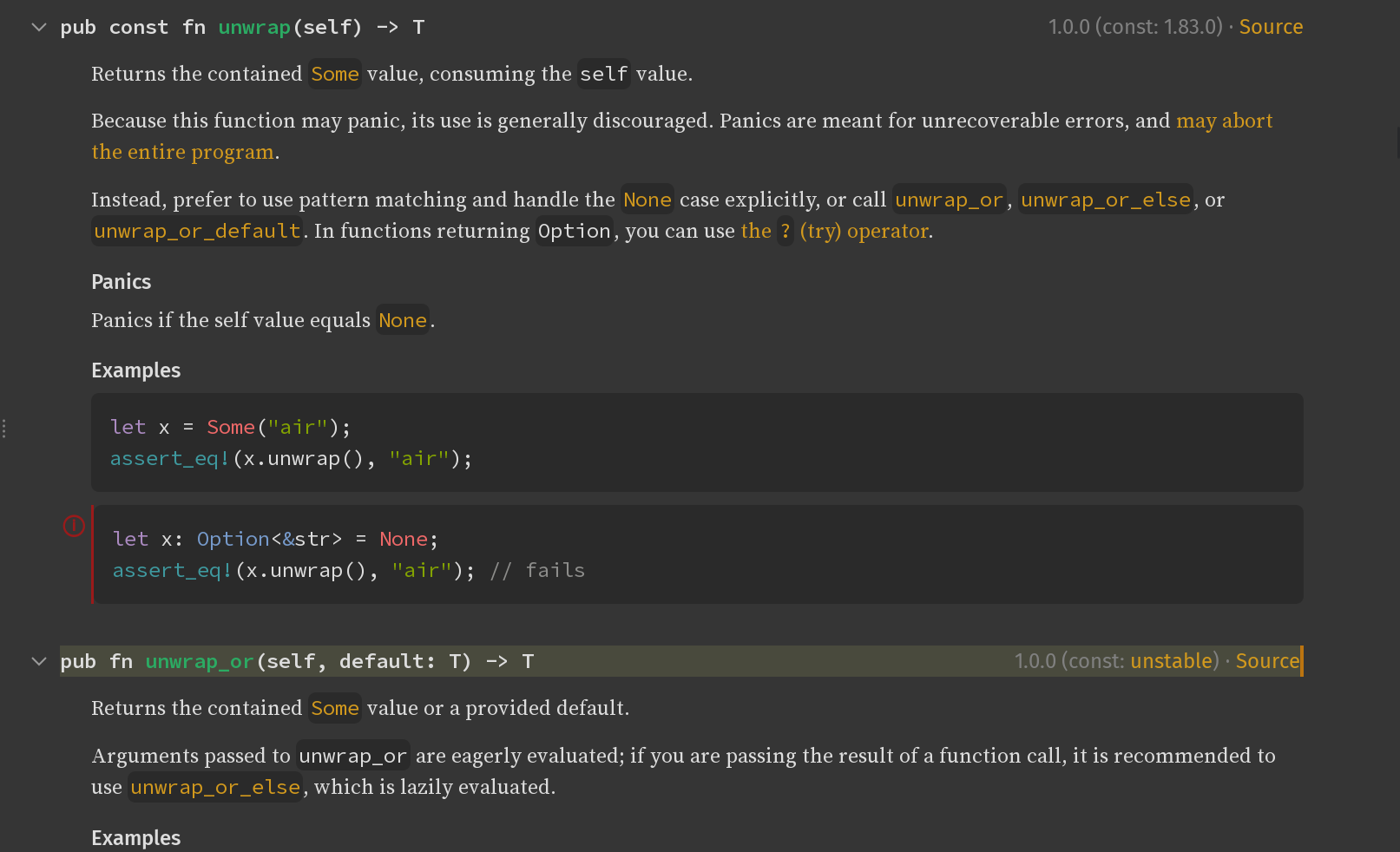
Task: Open the Source link for unwrap
Action: [1271, 27]
